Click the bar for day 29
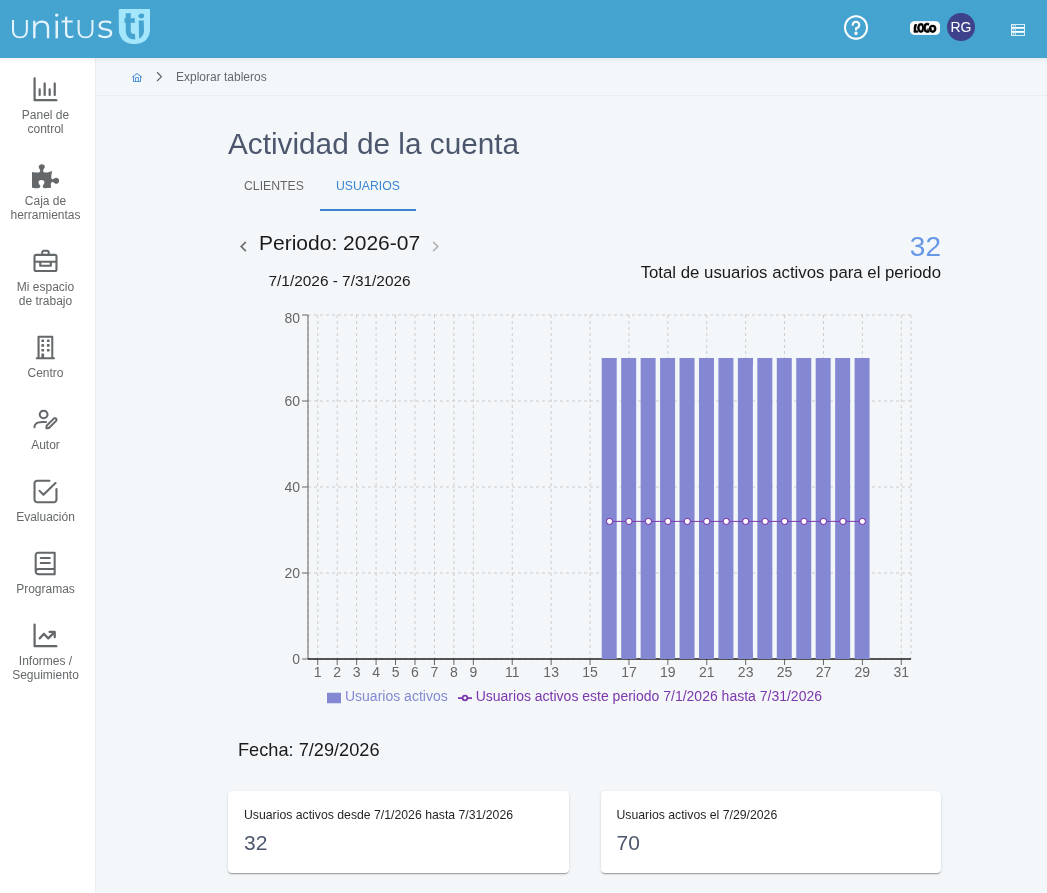This screenshot has height=893, width=1047. pos(862,508)
